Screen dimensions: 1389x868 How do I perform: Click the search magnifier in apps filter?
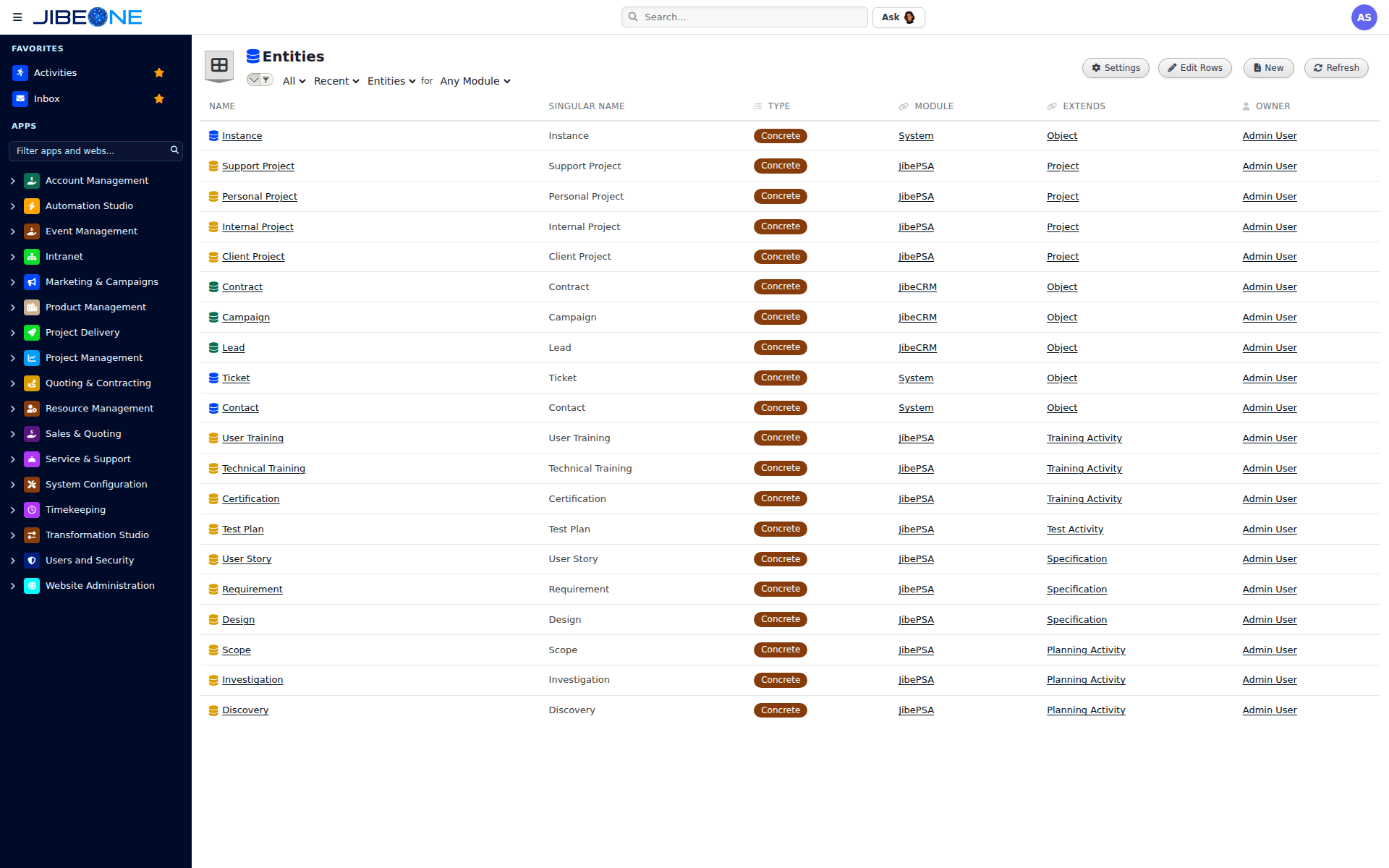pyautogui.click(x=174, y=150)
